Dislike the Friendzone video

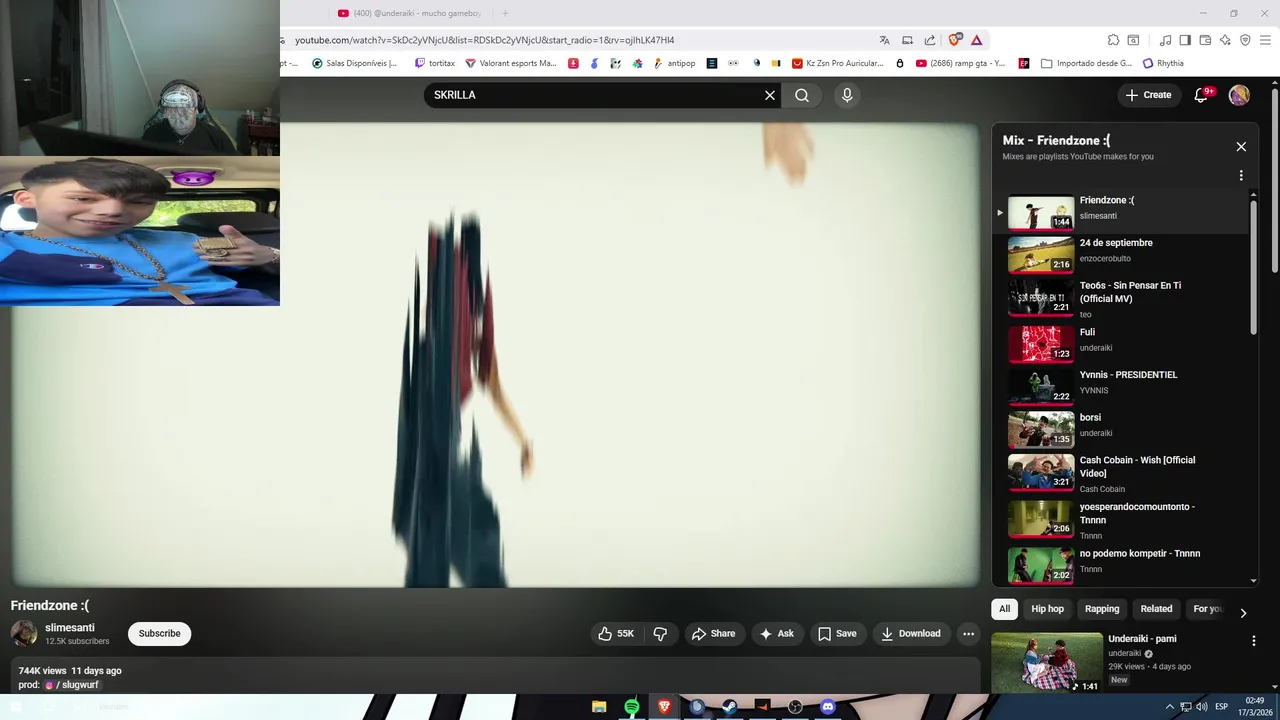pyautogui.click(x=660, y=634)
